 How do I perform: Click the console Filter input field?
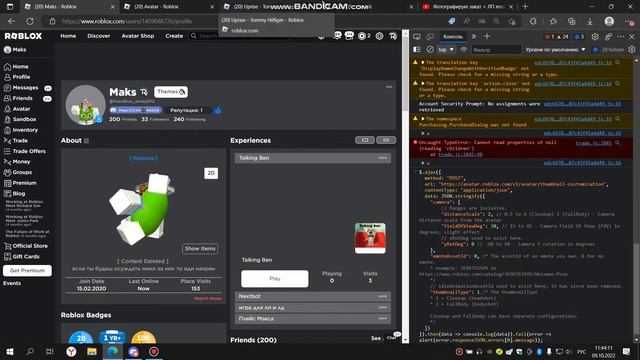coord(496,49)
